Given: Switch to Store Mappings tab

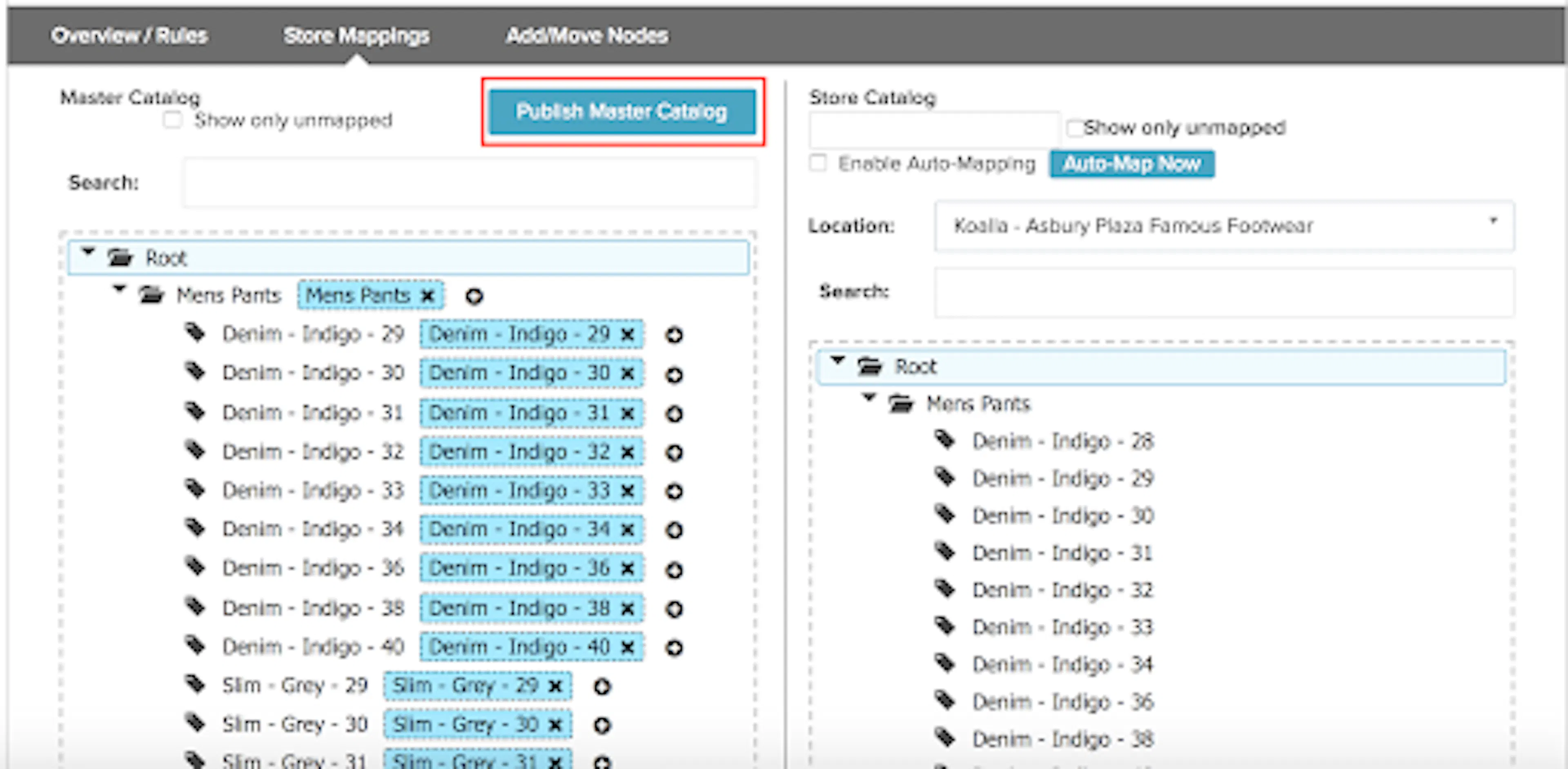Looking at the screenshot, I should tap(356, 36).
